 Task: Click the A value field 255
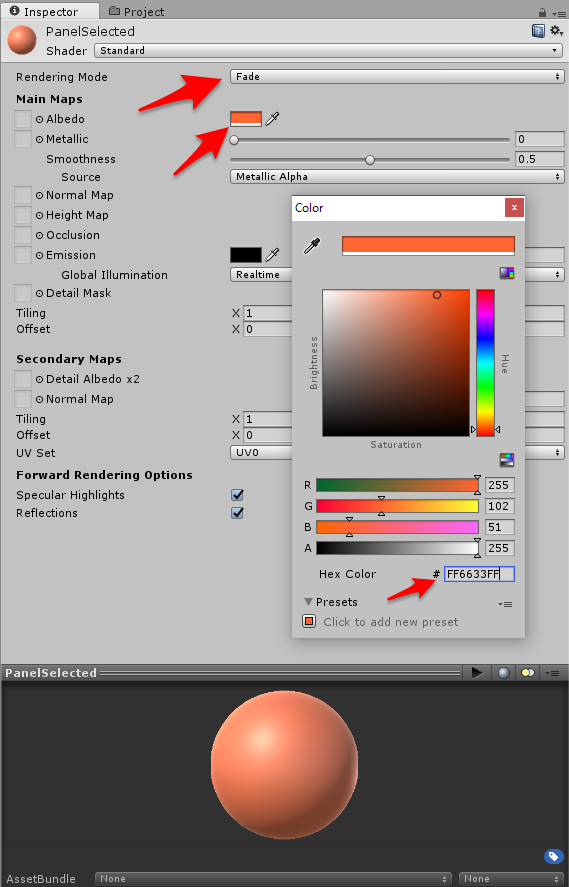pos(500,548)
